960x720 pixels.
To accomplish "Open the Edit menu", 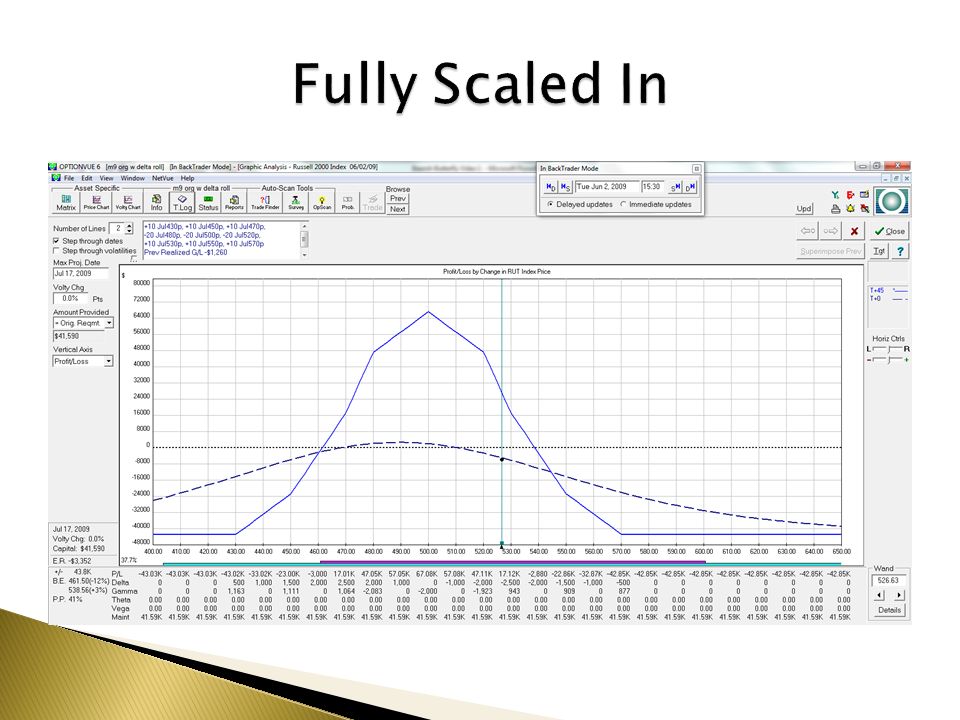I will pyautogui.click(x=87, y=178).
